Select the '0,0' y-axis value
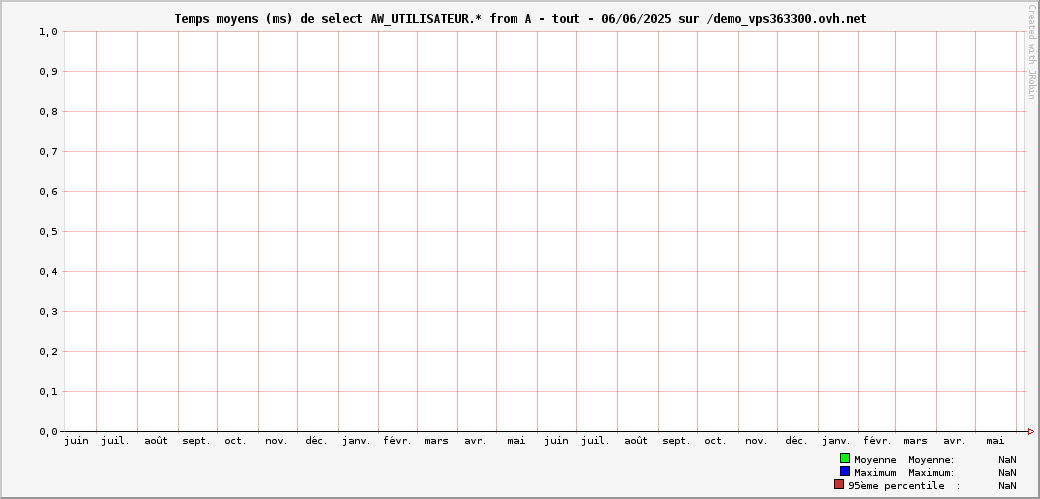 point(48,431)
